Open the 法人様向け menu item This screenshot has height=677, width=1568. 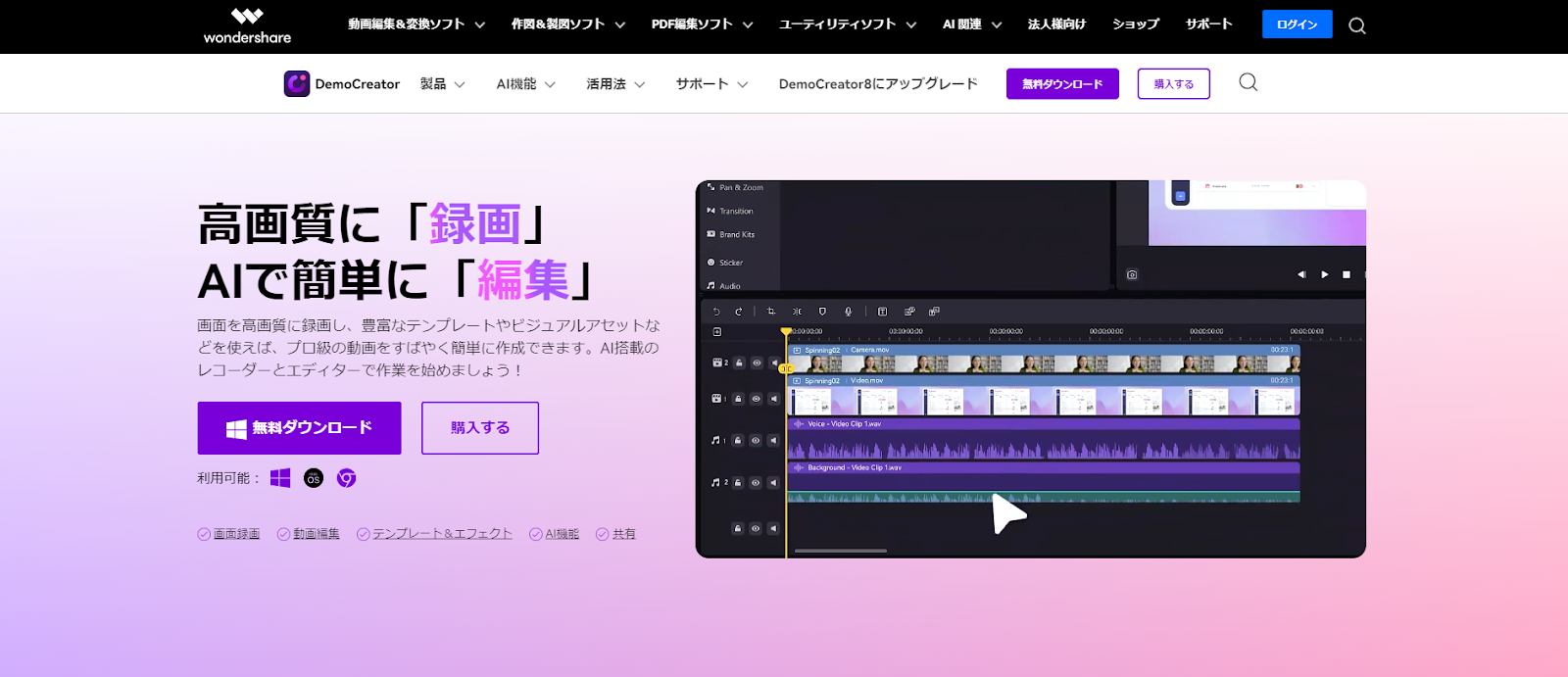1056,24
